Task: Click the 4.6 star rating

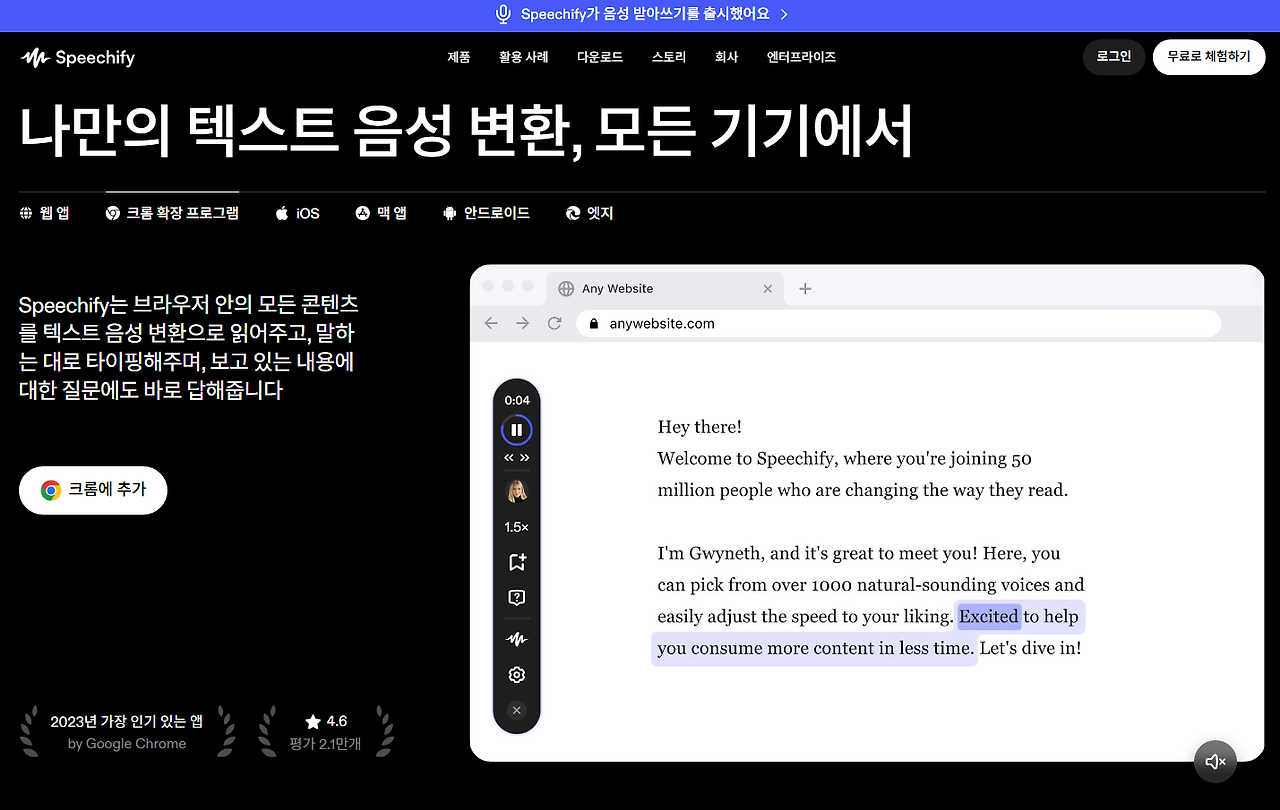Action: click(326, 721)
